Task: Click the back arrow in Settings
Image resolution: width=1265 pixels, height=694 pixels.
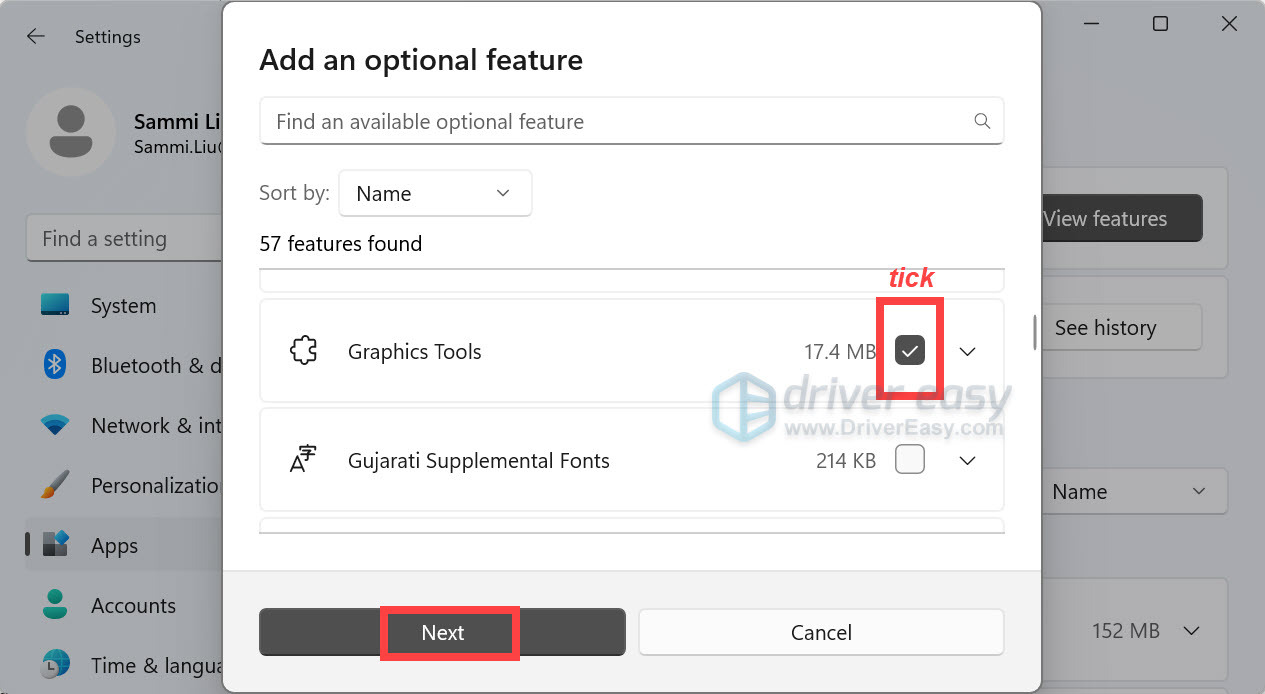Action: pos(36,37)
